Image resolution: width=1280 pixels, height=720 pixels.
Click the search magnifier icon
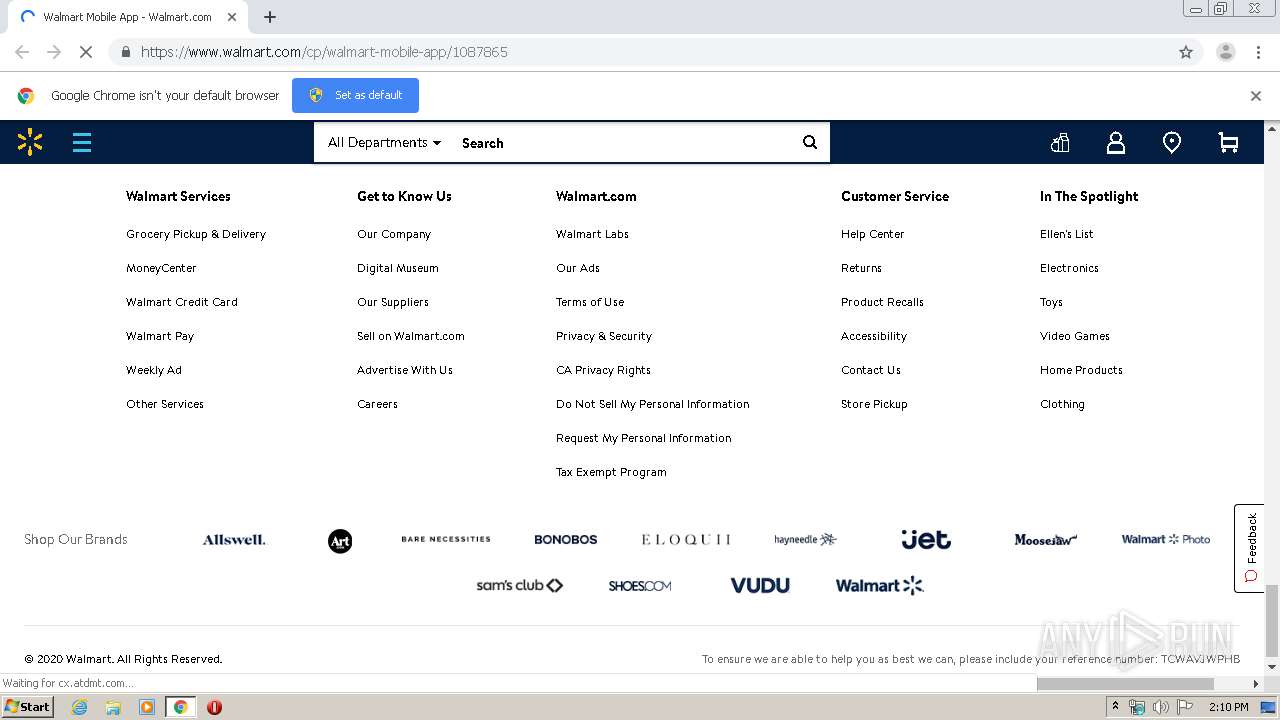[x=810, y=142]
